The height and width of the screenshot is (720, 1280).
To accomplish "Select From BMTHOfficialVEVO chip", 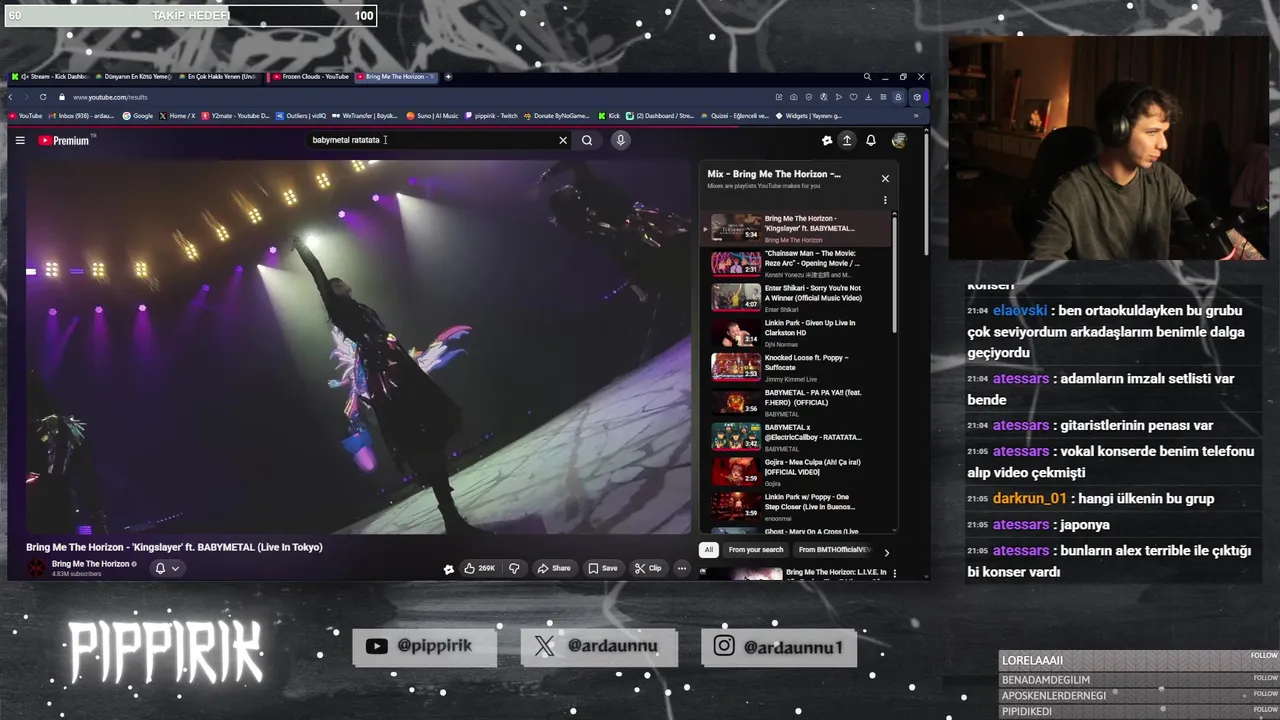I will point(834,550).
